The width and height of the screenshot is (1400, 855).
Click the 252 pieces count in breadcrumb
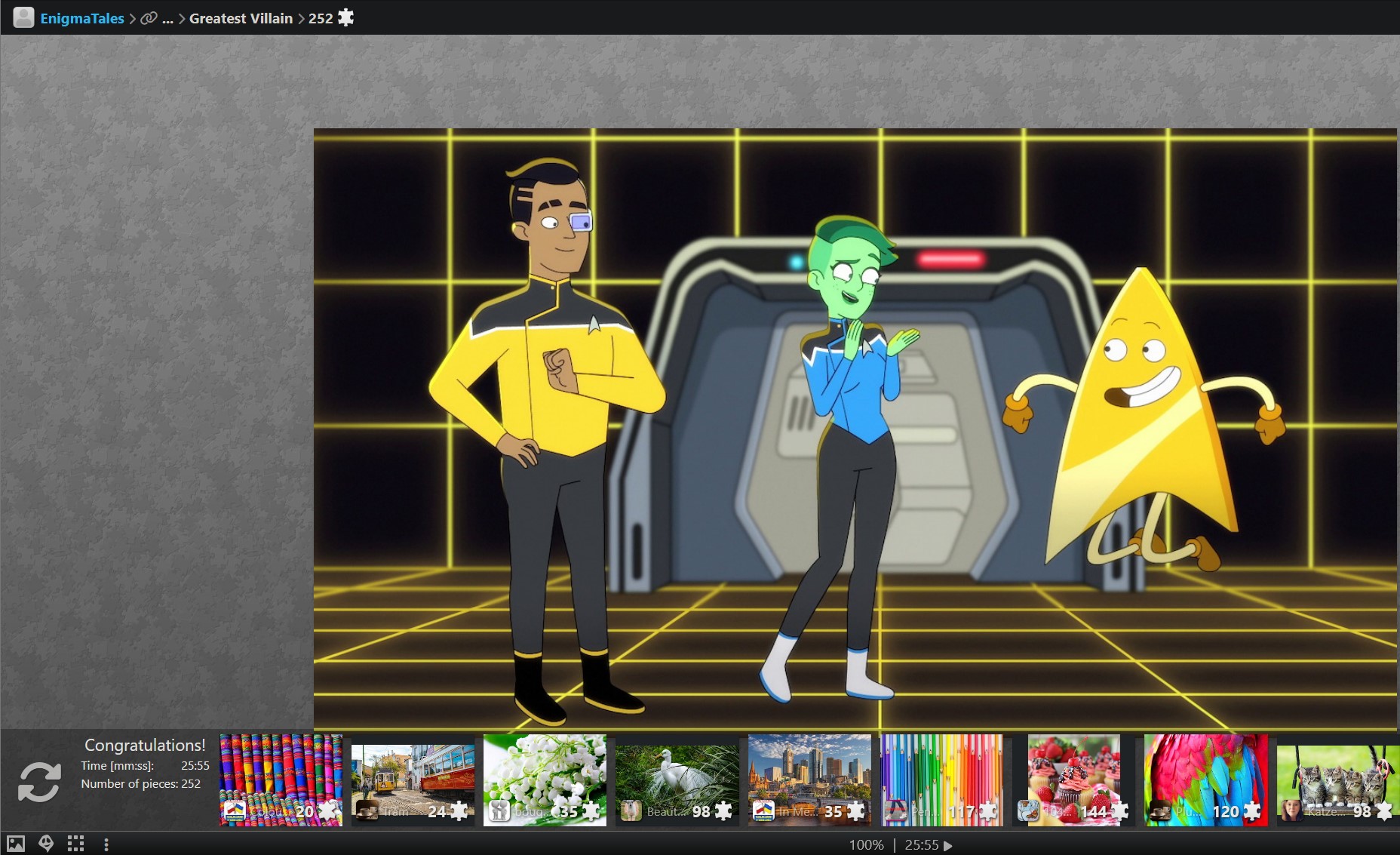click(321, 18)
